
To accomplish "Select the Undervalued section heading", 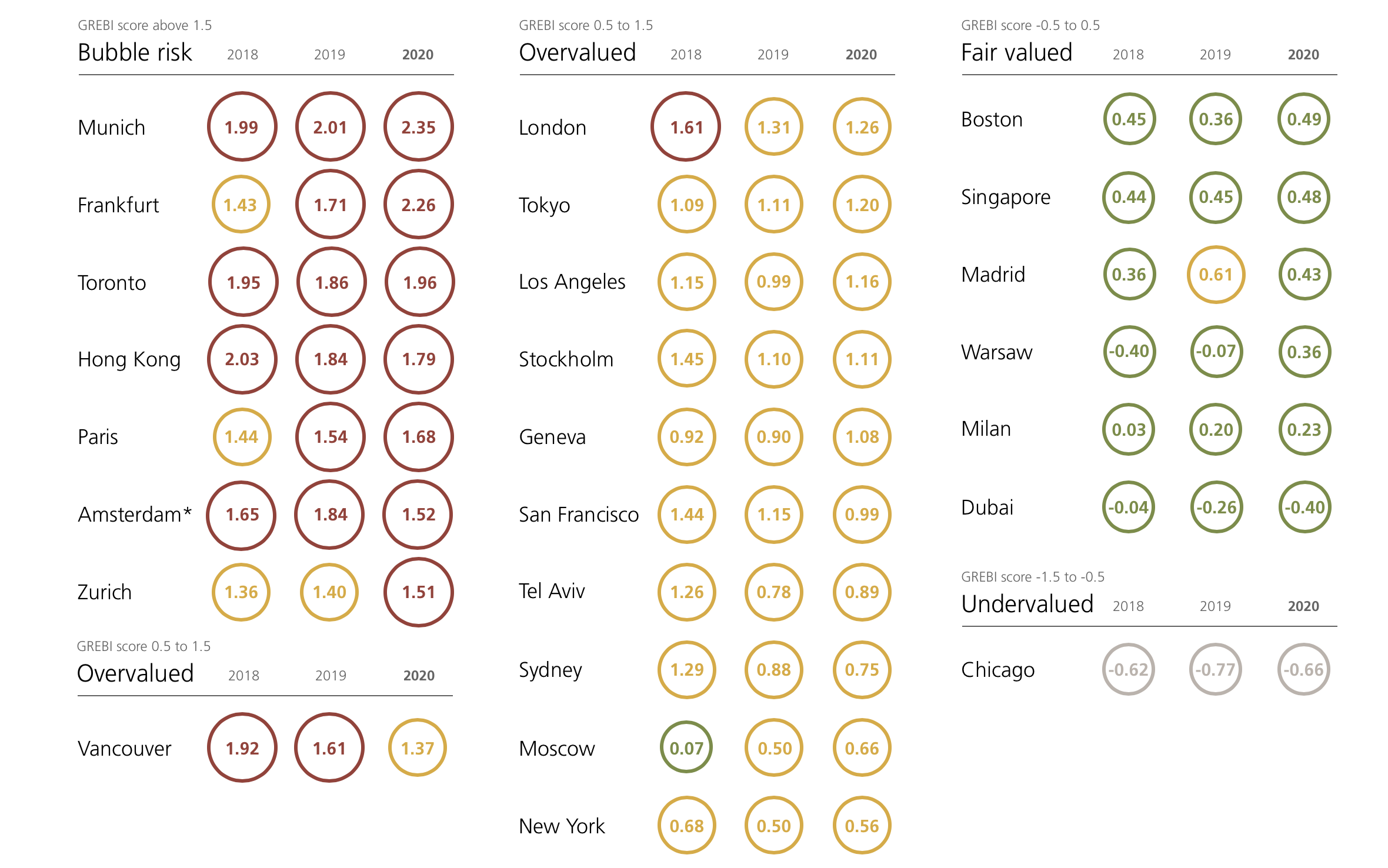I will (1027, 604).
